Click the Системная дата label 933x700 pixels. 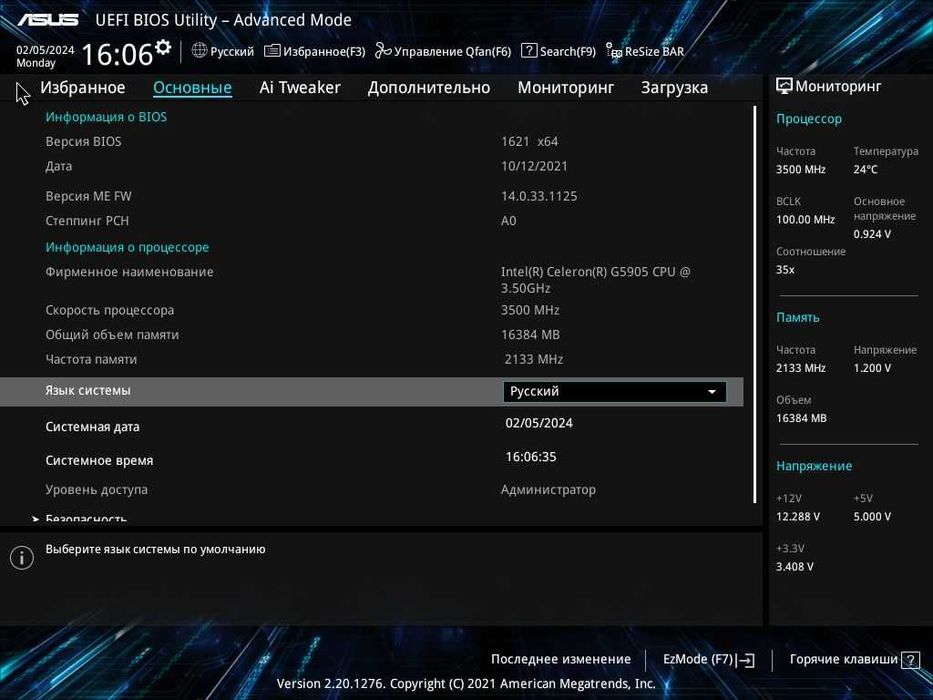tap(92, 427)
